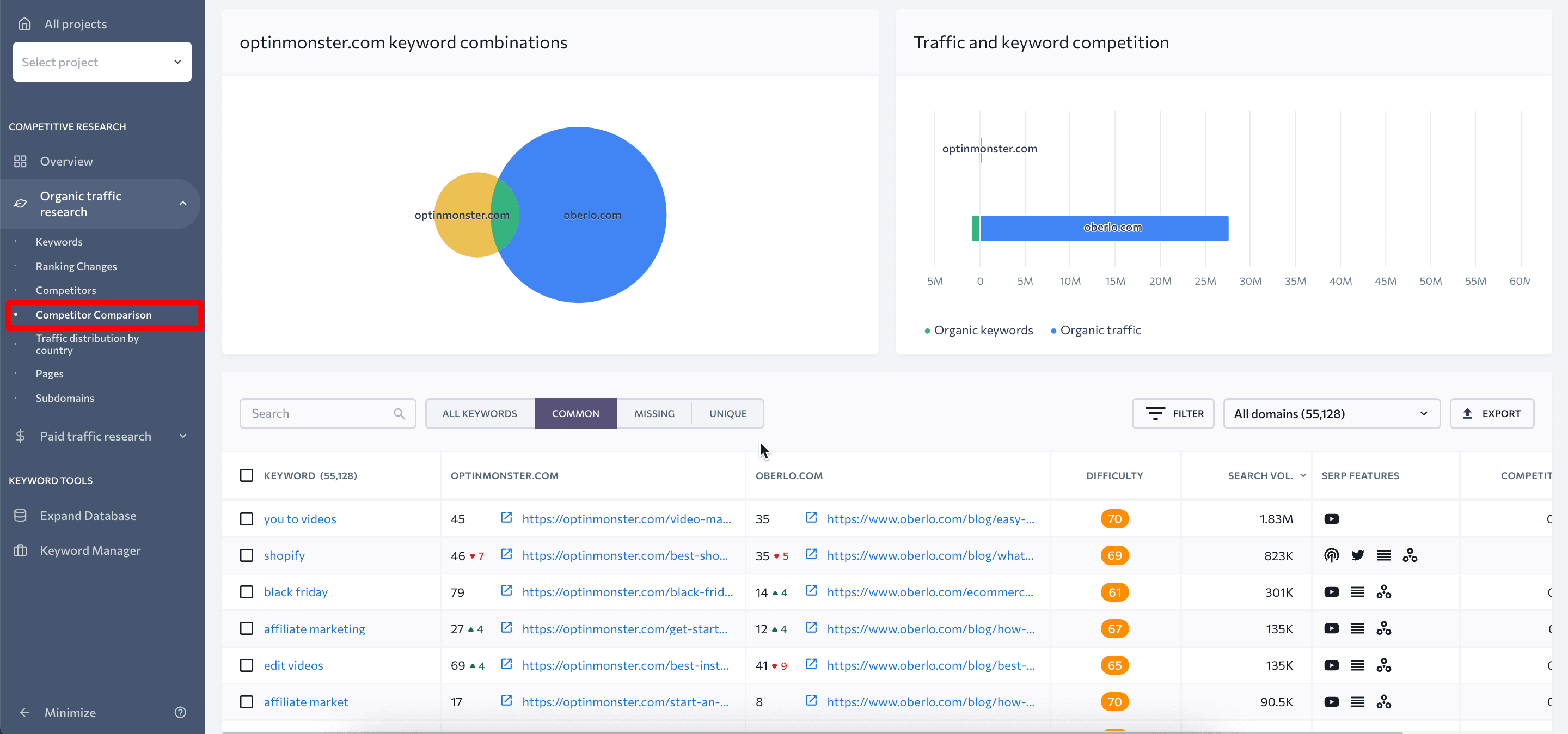This screenshot has height=734, width=1568.
Task: Click the Twitter SERP feature icon for shopify
Action: coord(1357,556)
